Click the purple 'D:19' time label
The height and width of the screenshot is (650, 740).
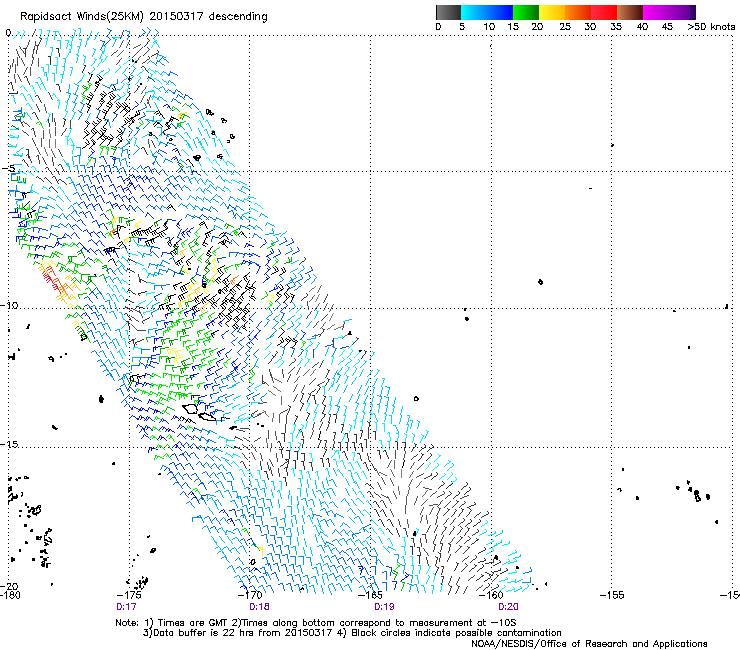pyautogui.click(x=384, y=606)
